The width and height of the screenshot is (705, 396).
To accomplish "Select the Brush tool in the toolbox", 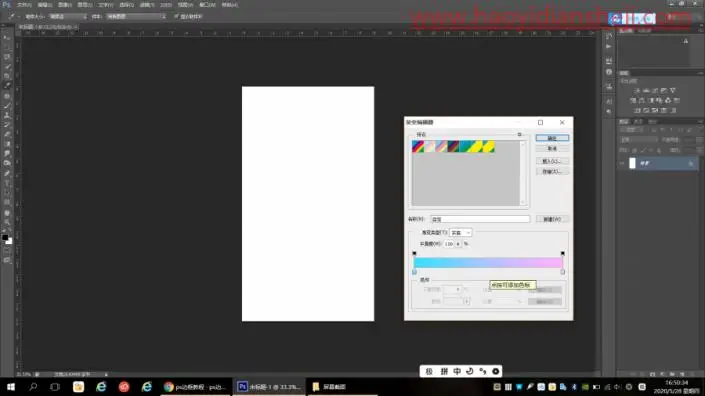I will (x=7, y=106).
